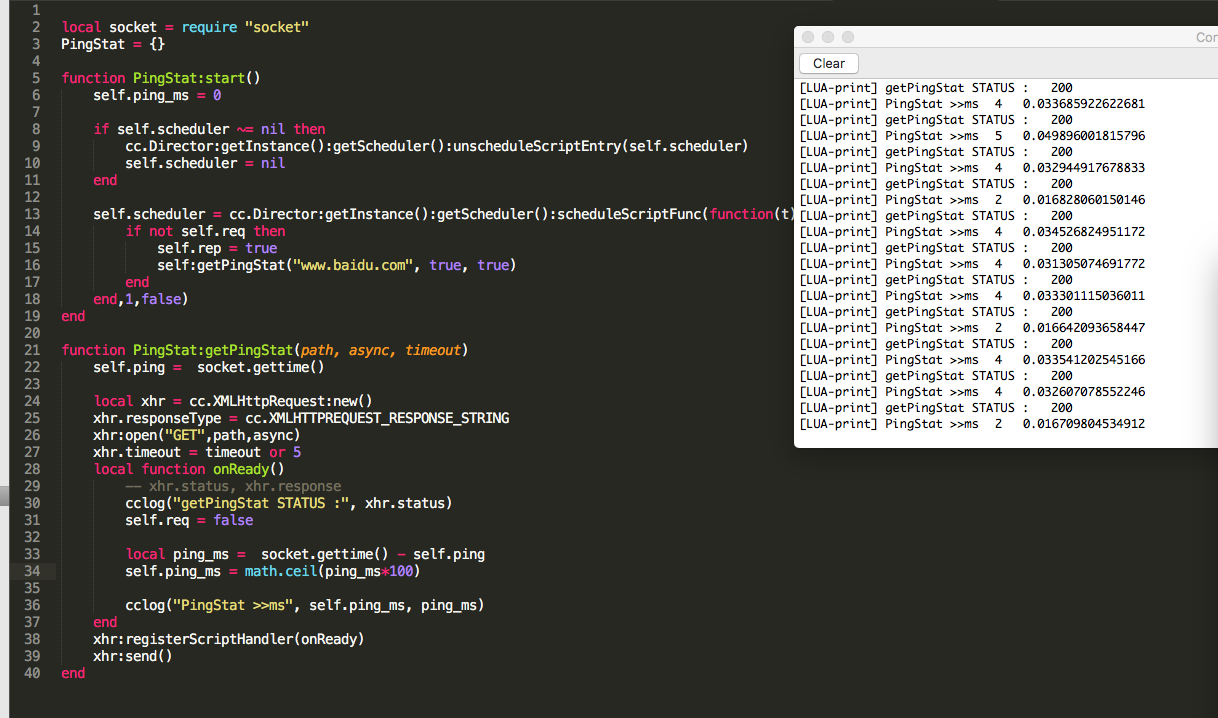The image size is (1218, 718).
Task: Click 'local ping_ms = socket.gettime() - self.ping'
Action: pos(305,554)
